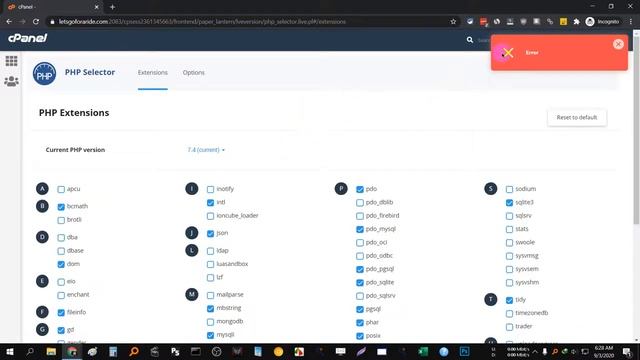Uncheck the bcmath extension
The height and width of the screenshot is (360, 640).
click(x=61, y=207)
